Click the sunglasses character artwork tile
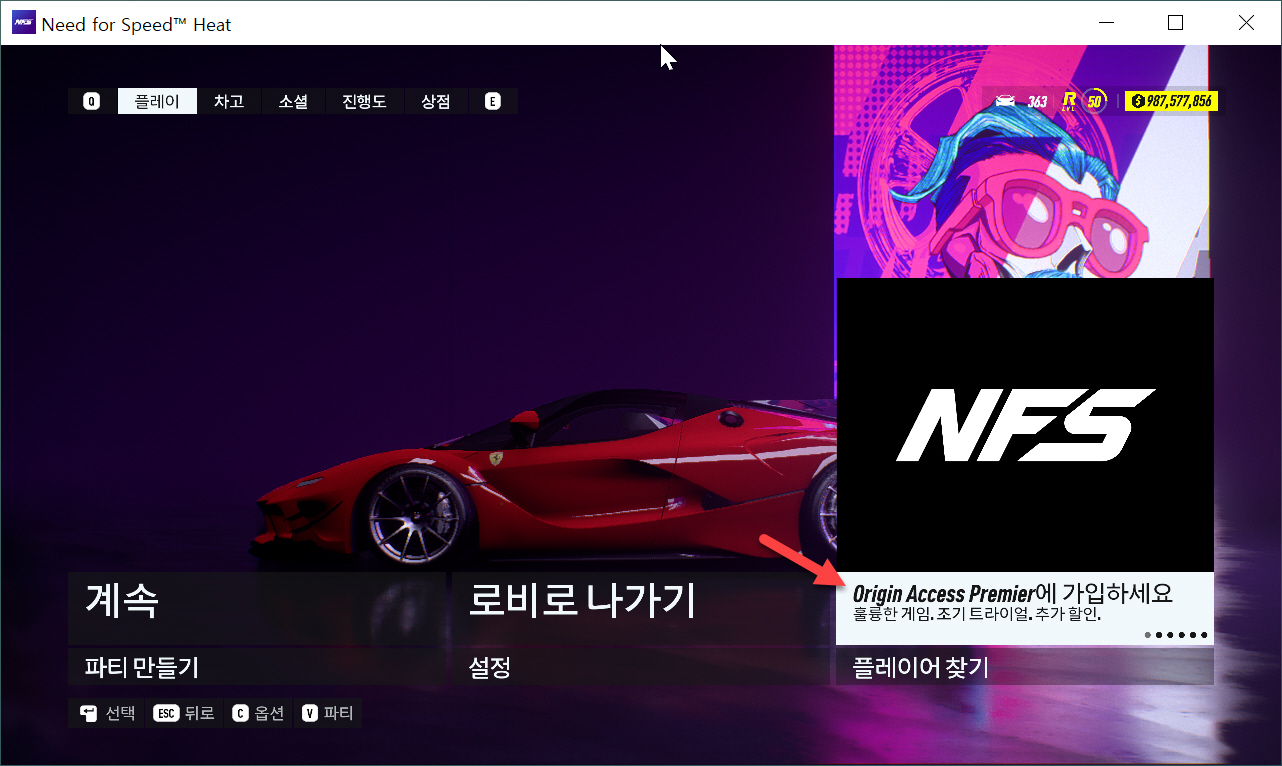Screen dimensions: 1282x766 point(1022,162)
